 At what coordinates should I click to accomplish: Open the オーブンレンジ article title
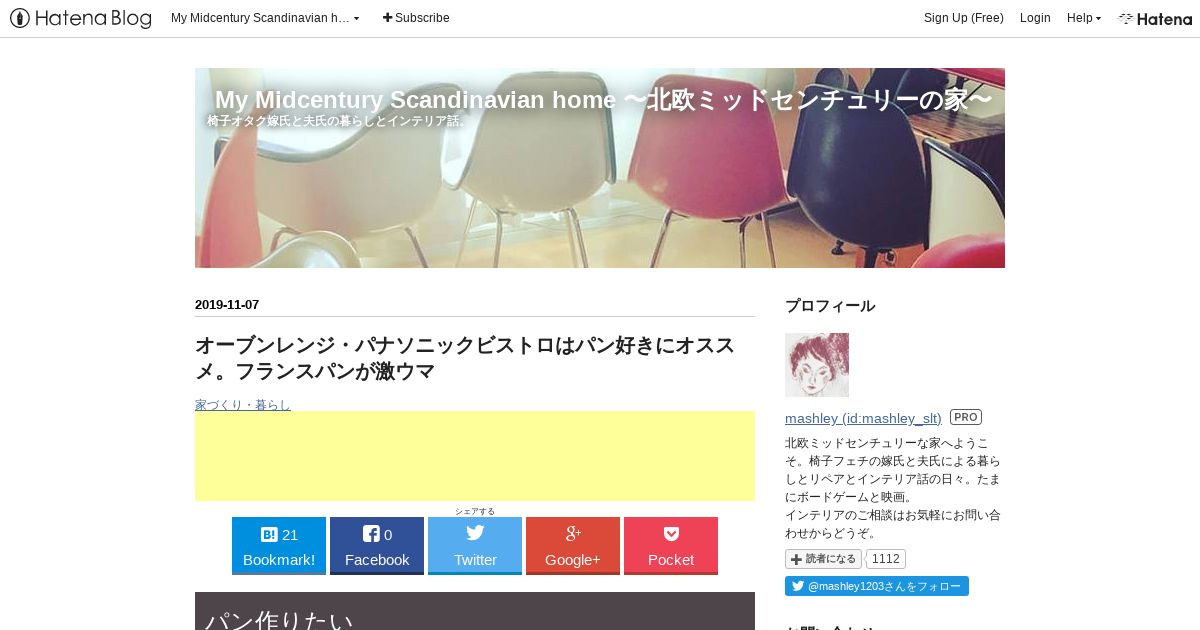(x=465, y=358)
